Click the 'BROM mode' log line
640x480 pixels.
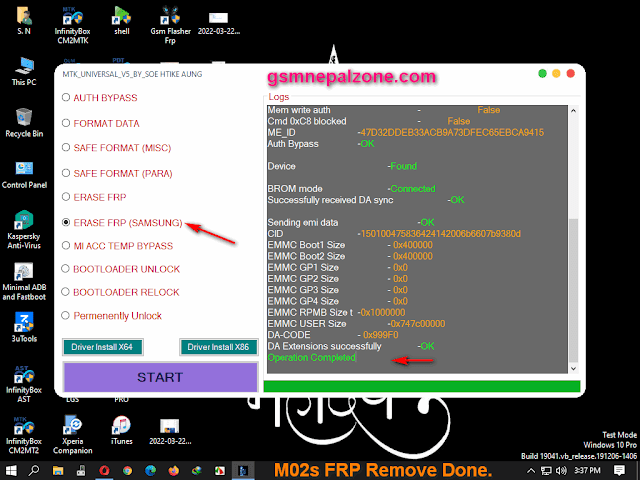(x=351, y=189)
